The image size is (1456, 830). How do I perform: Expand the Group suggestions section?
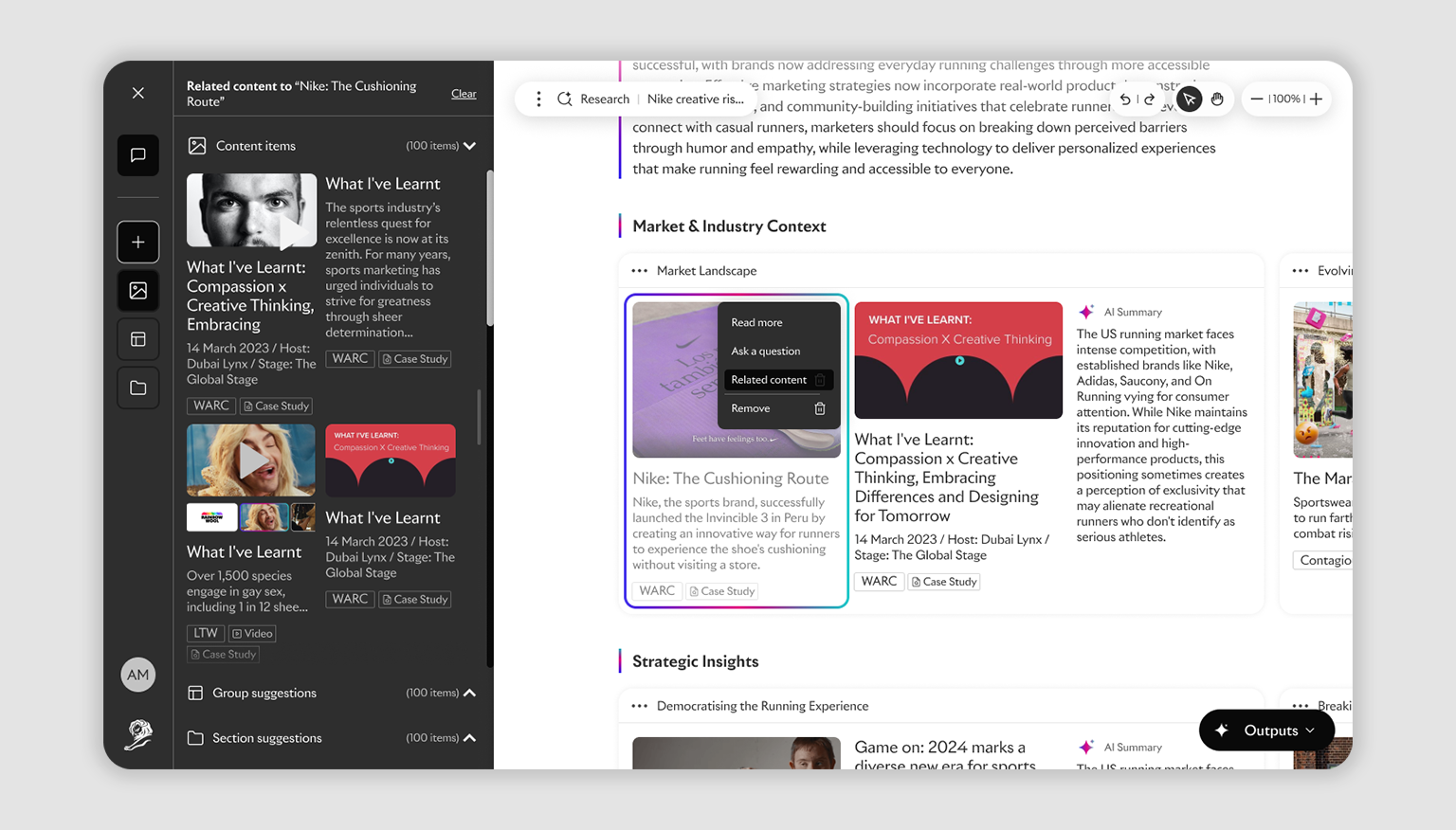coord(469,693)
